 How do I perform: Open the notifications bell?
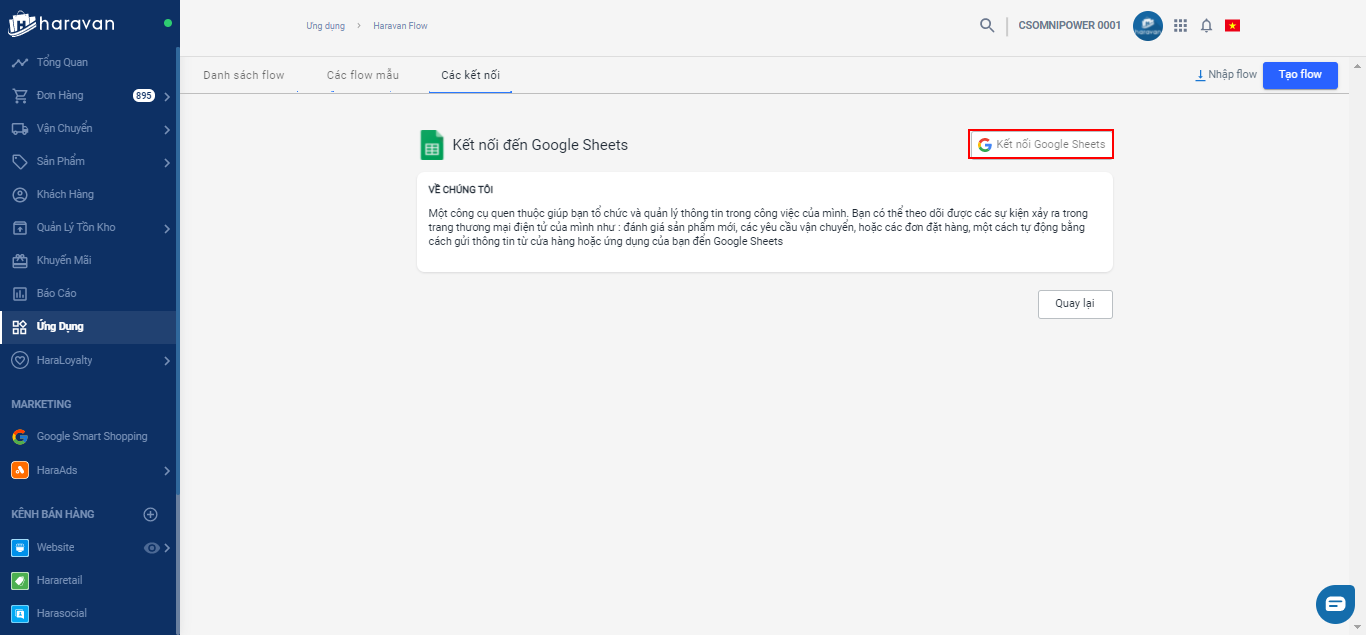1206,26
